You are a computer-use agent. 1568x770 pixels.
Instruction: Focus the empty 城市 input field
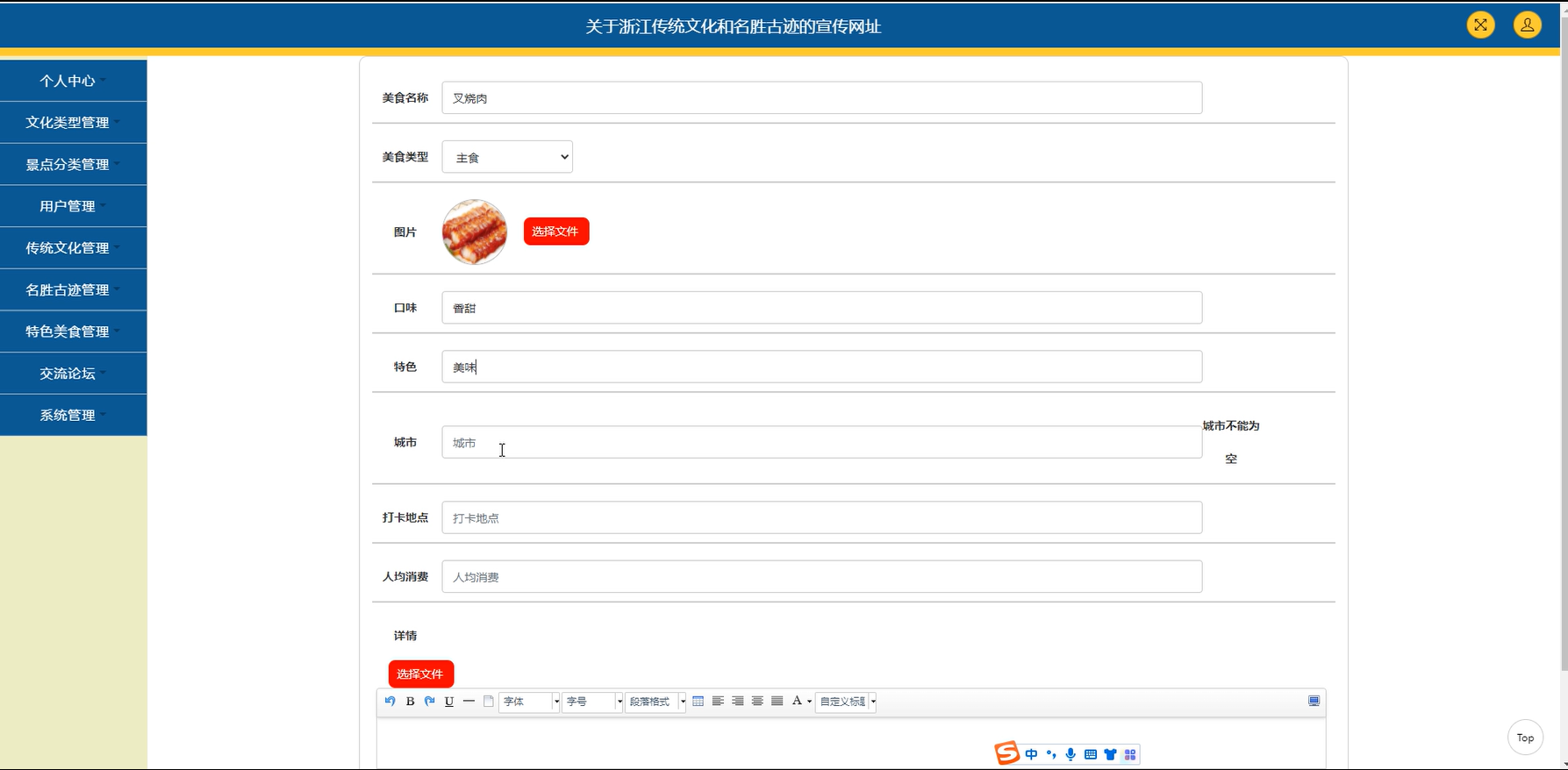point(822,442)
